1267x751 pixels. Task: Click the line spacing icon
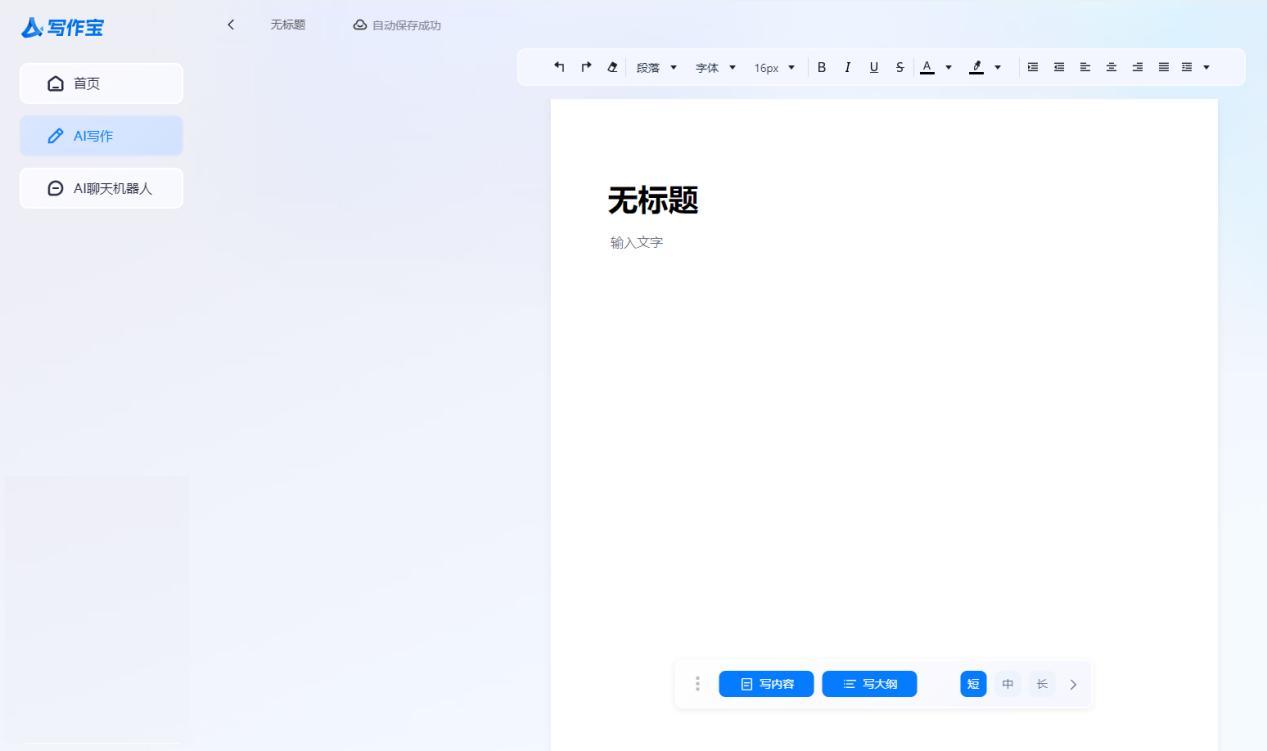tap(1187, 67)
